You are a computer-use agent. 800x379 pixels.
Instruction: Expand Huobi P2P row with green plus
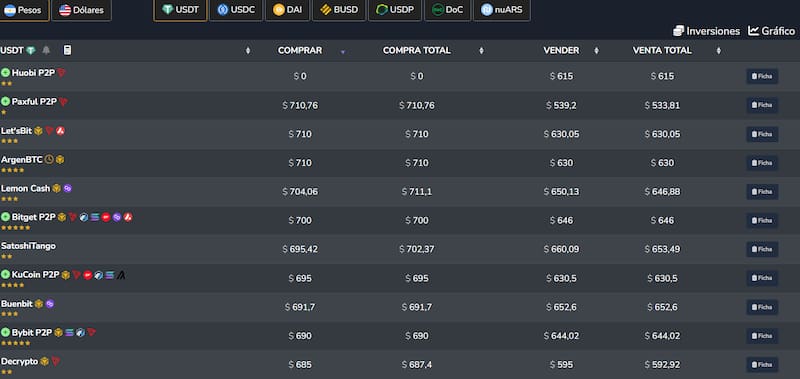pyautogui.click(x=6, y=73)
